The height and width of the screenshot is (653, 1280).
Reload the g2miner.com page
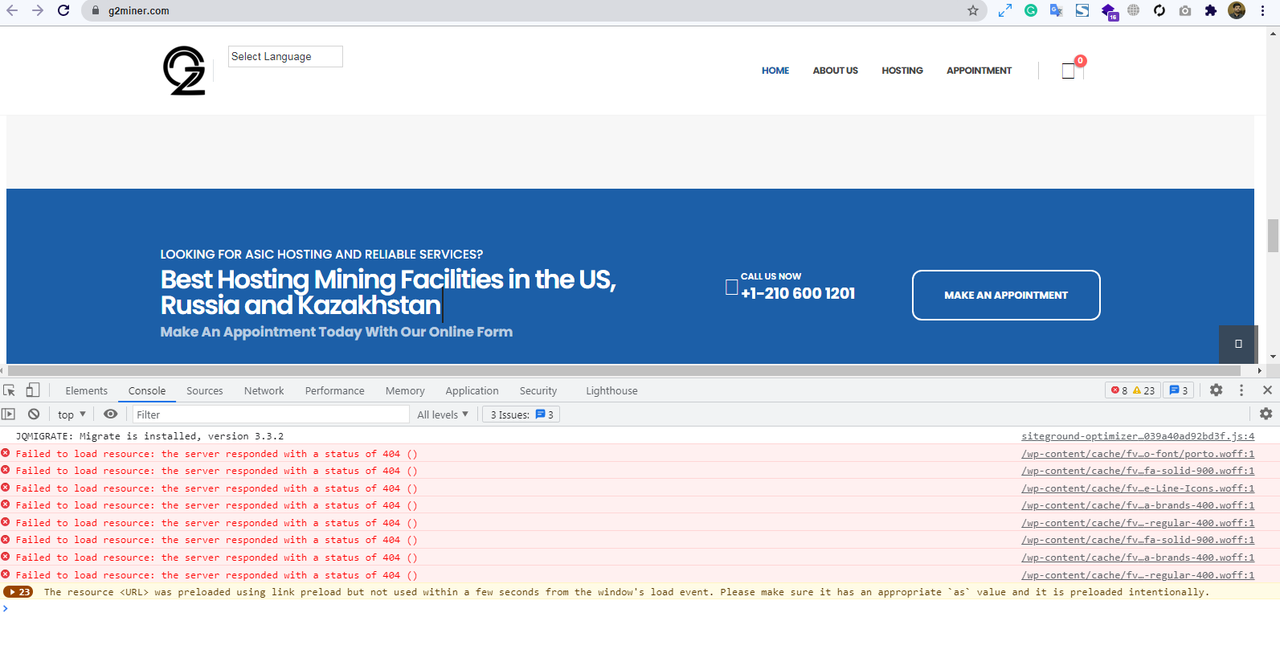pos(63,10)
